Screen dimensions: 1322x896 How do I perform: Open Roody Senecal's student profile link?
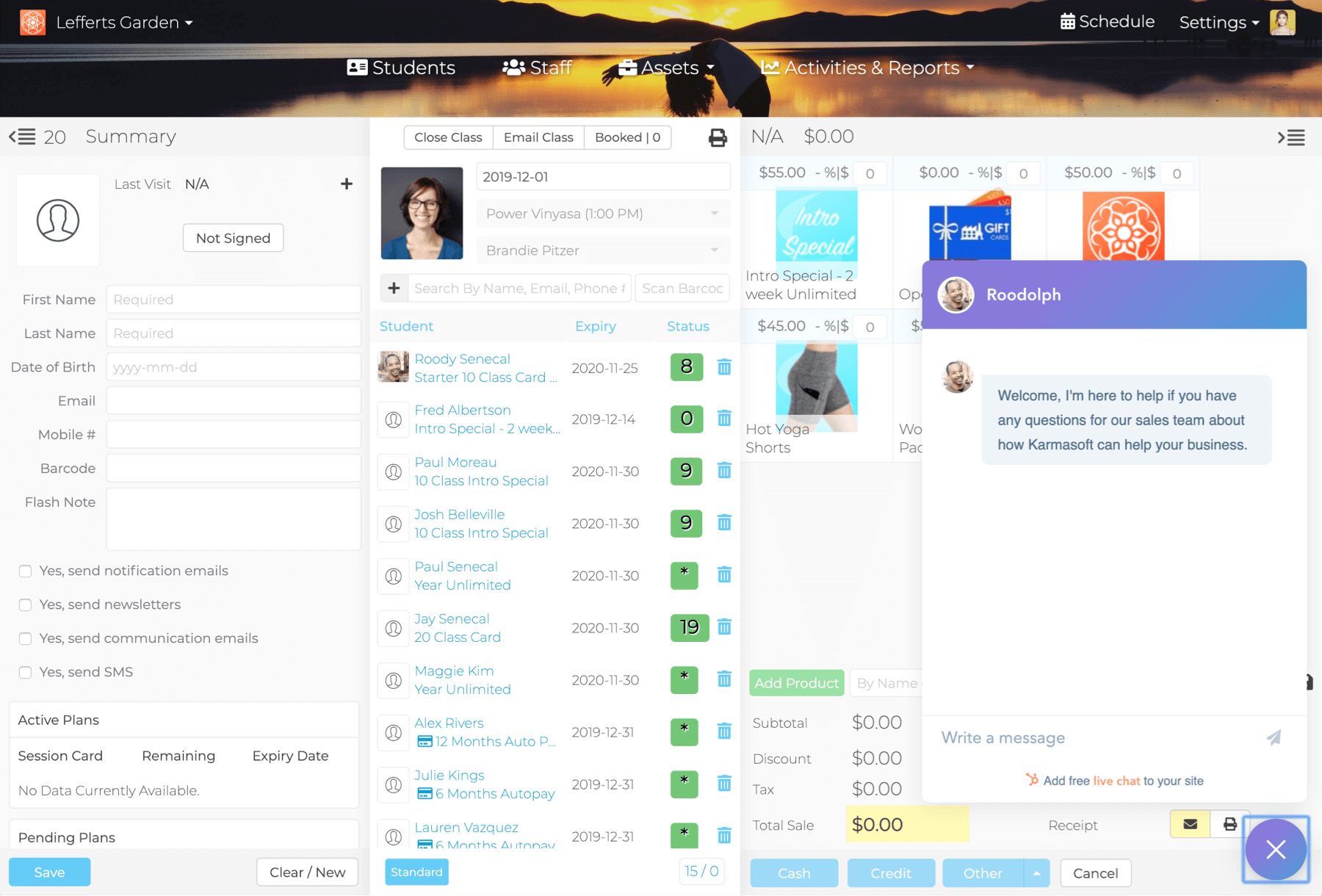462,359
